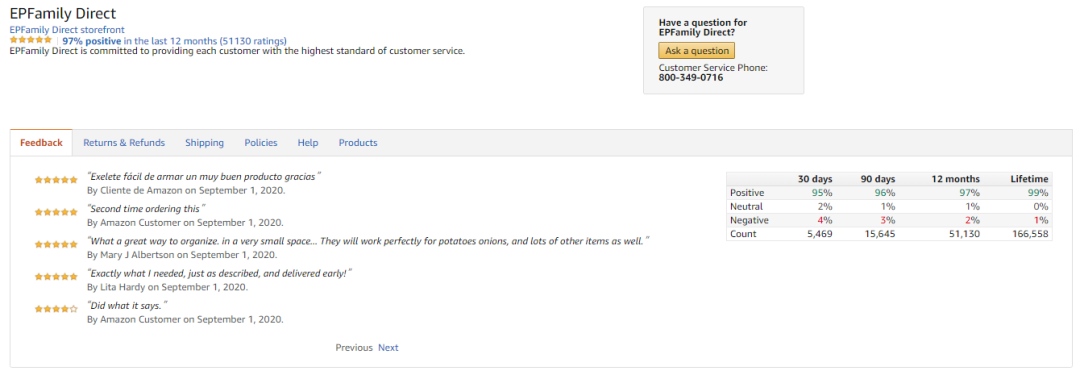View the Products tab
The height and width of the screenshot is (375, 1080).
358,143
